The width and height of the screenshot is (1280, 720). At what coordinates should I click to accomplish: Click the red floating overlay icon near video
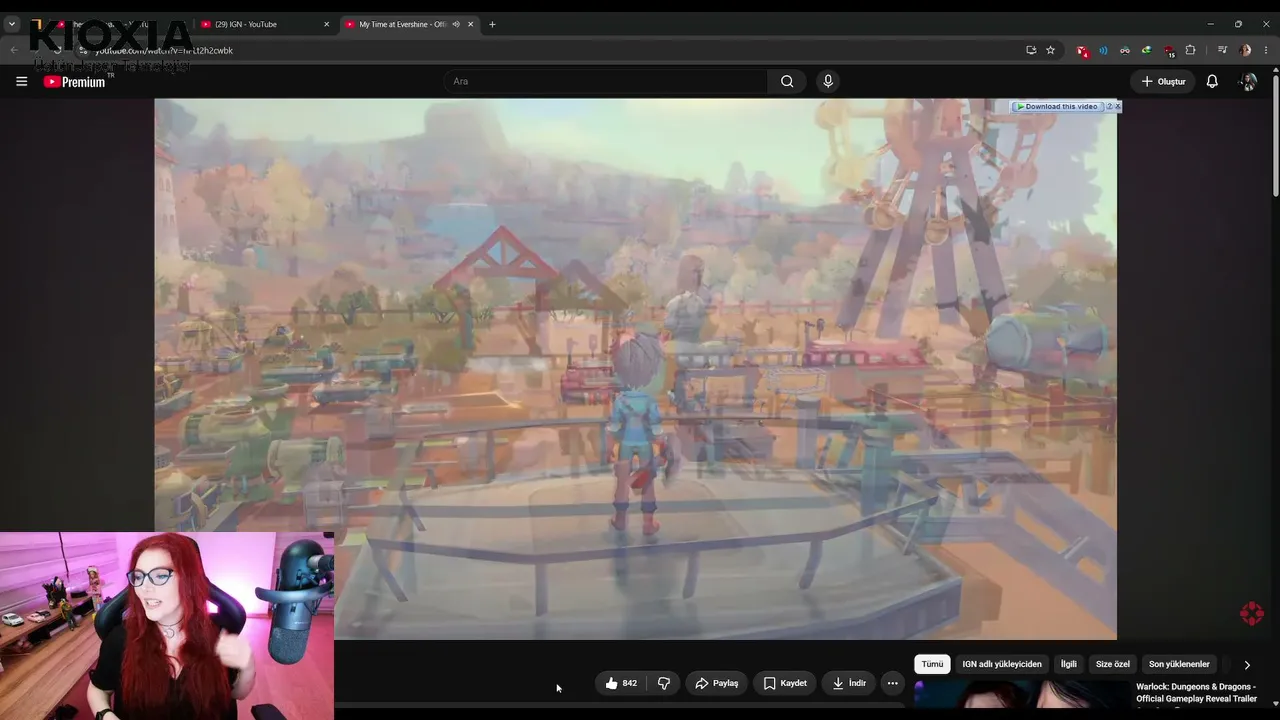click(x=1251, y=613)
